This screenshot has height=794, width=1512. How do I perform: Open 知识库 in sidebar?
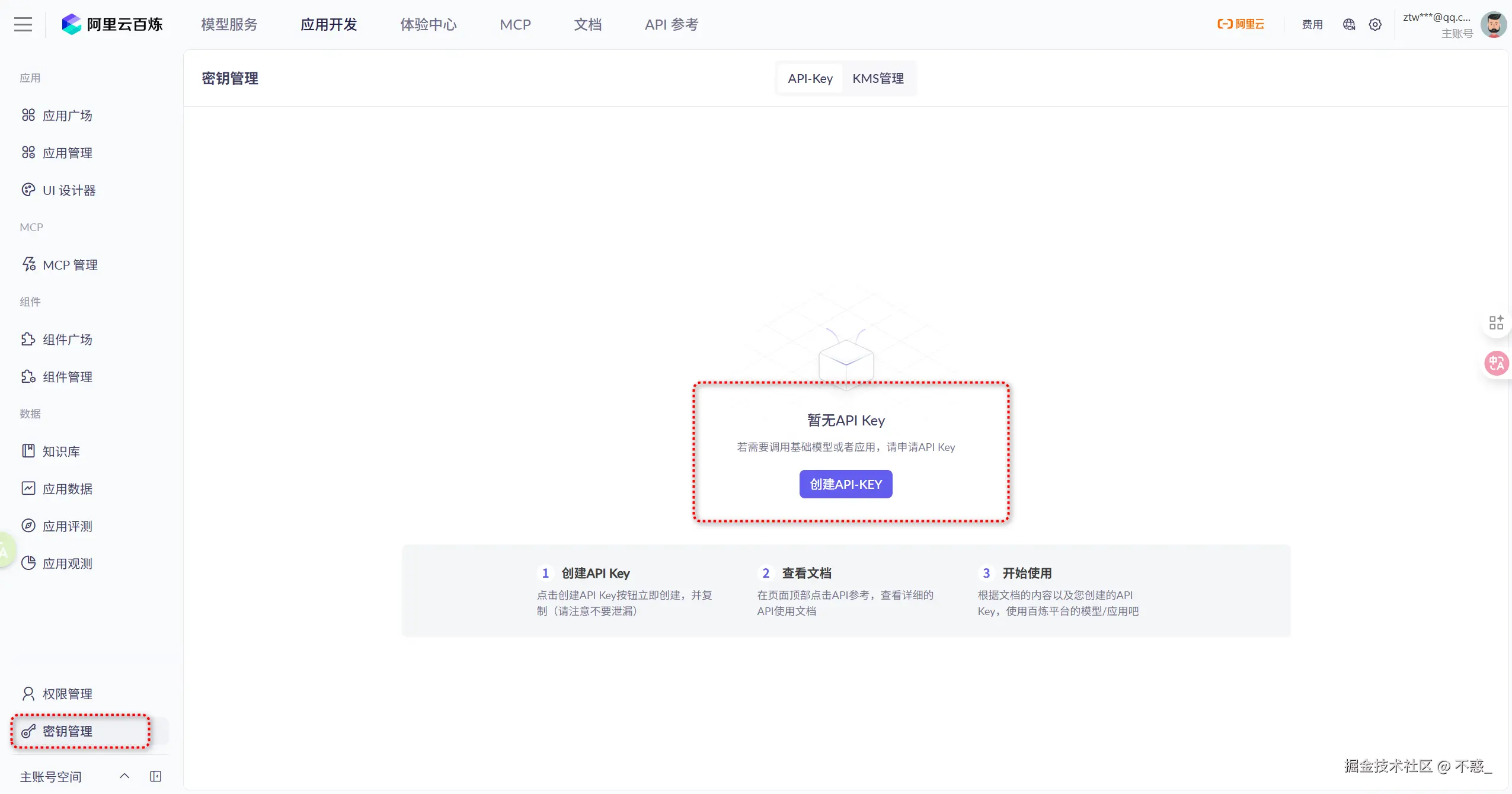(x=61, y=452)
